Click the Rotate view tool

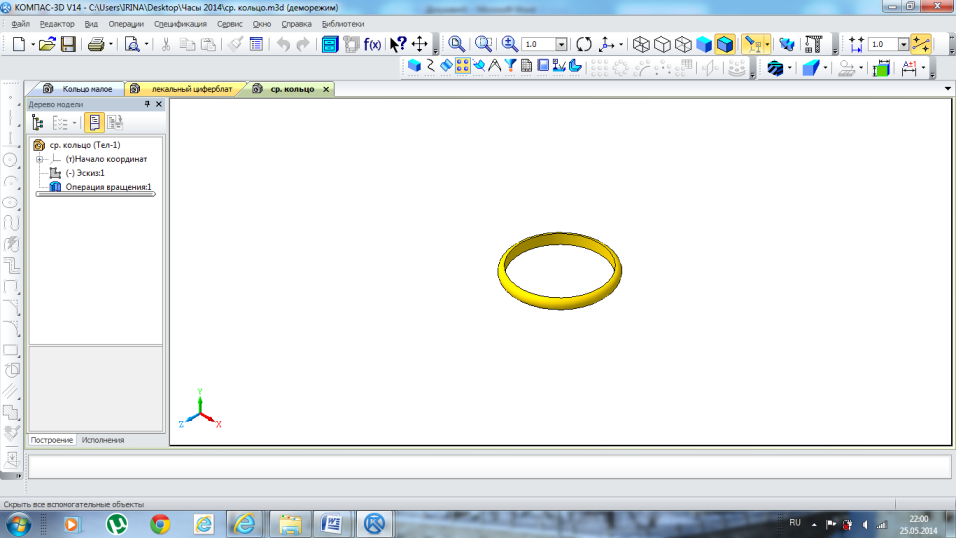point(584,44)
